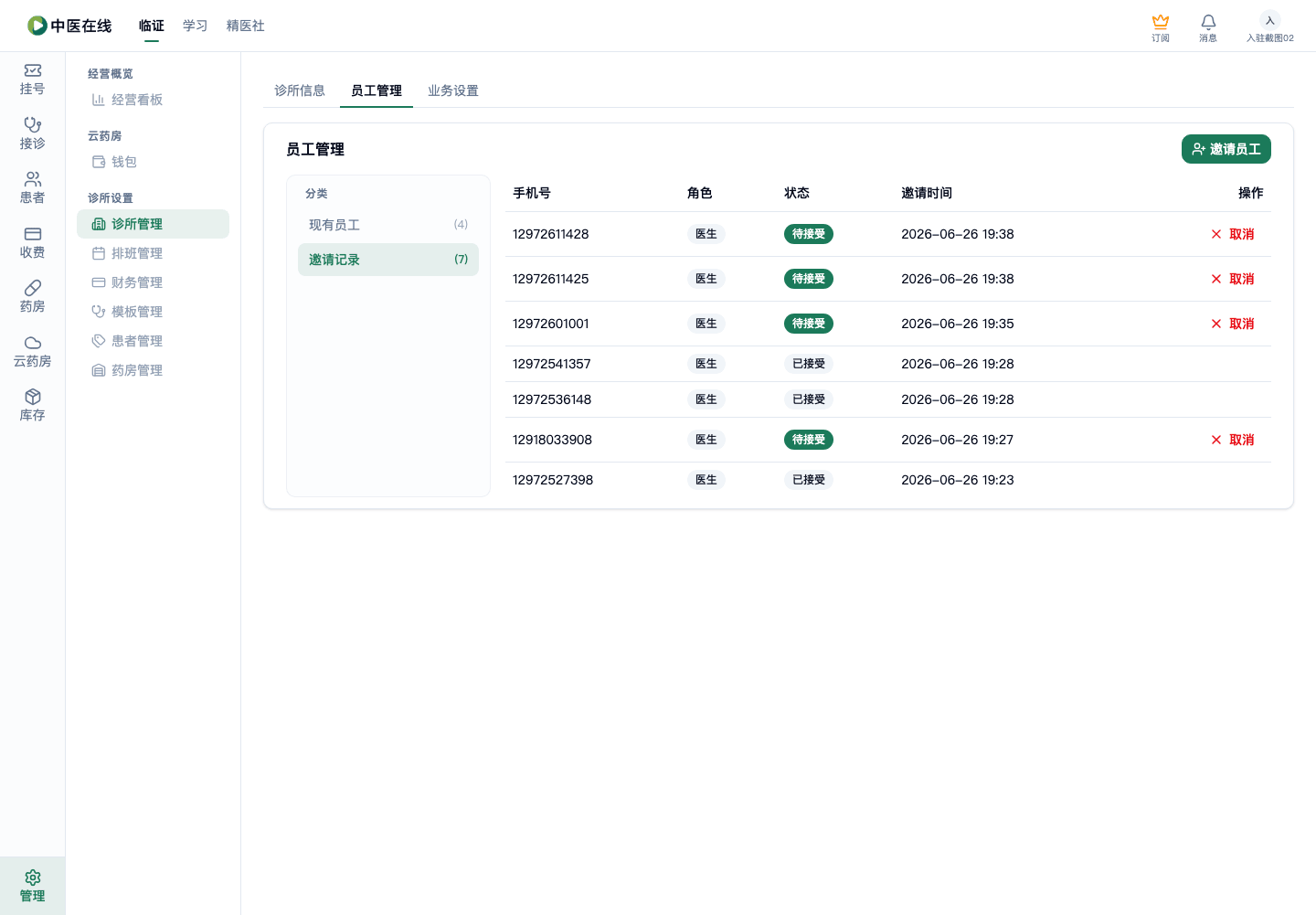Screen dimensions: 1316x915
Task: Click phone number 12972527398
Action: pos(553,480)
